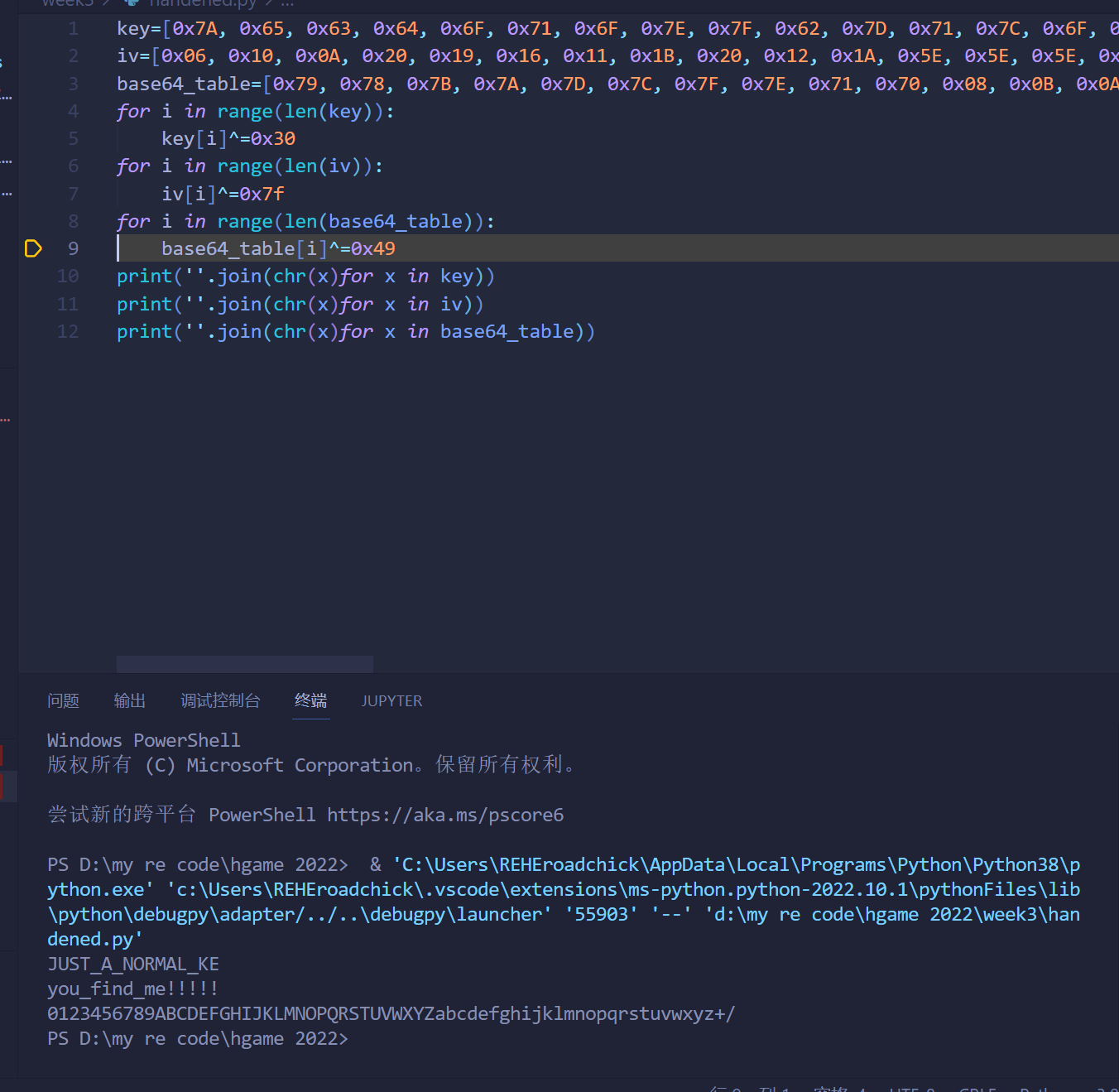Screen dimensions: 1119x1092
Task: Open the JUPYTER panel tab
Action: point(391,701)
